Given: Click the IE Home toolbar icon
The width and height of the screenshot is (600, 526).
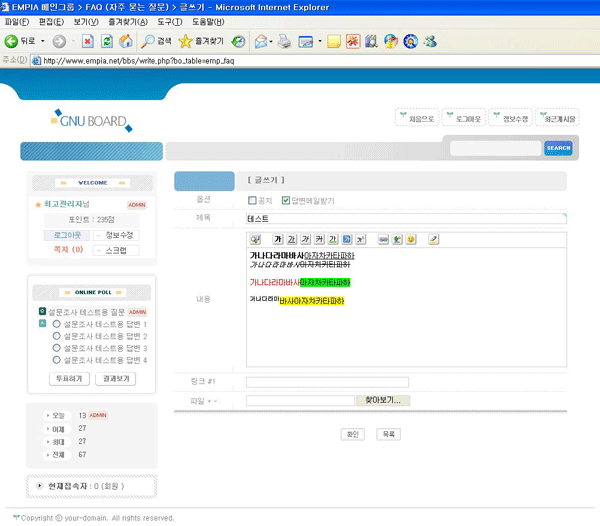Looking at the screenshot, I should pos(125,41).
